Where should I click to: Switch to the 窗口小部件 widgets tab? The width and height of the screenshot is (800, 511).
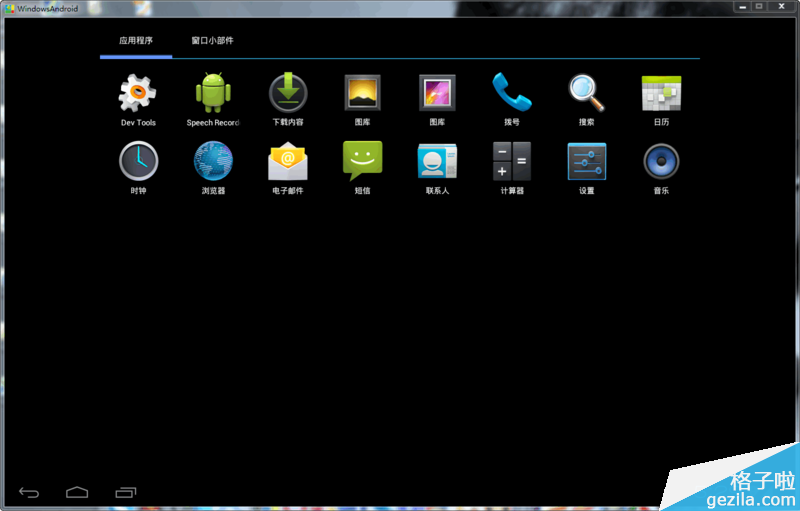(x=212, y=41)
